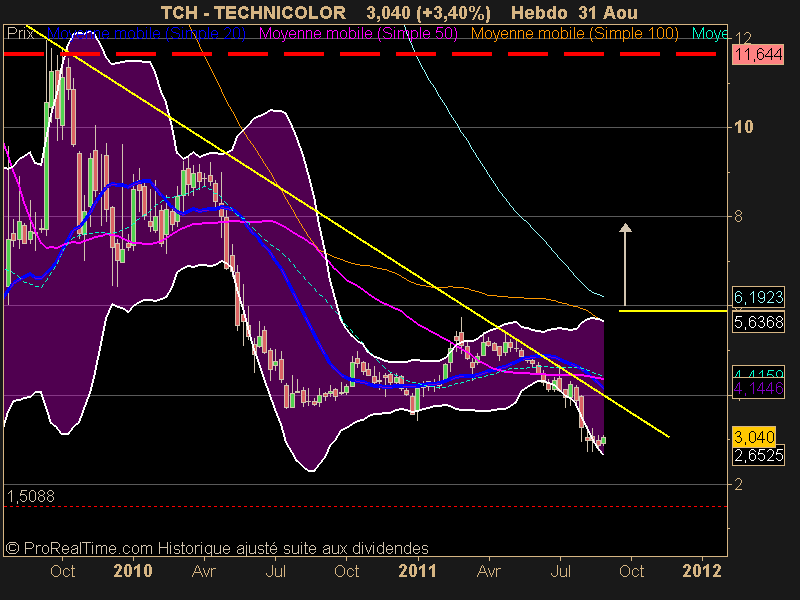The height and width of the screenshot is (600, 800).
Task: Select the Prix legend label
Action: click(20, 34)
